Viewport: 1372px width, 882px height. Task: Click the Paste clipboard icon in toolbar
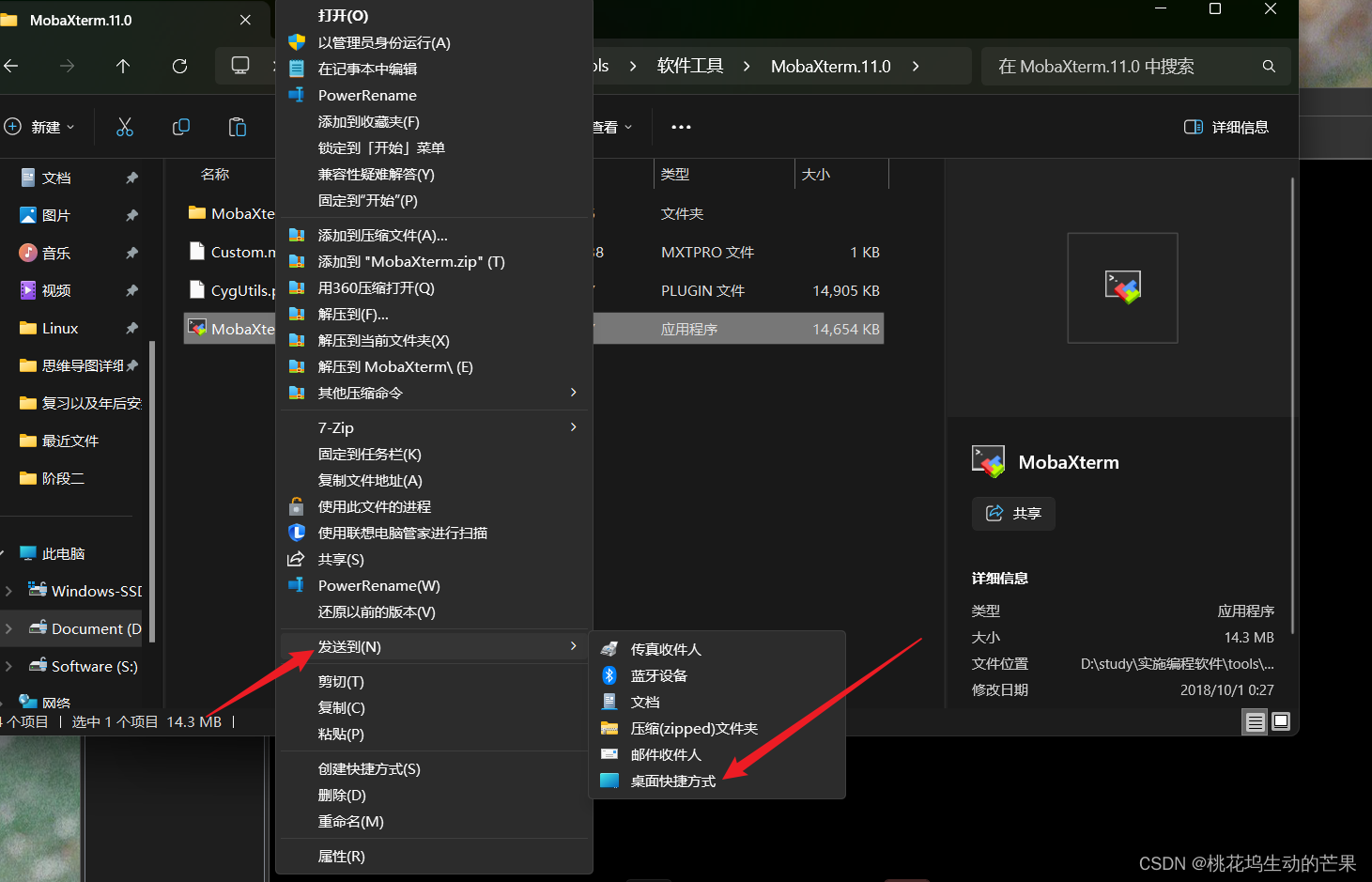pyautogui.click(x=238, y=127)
